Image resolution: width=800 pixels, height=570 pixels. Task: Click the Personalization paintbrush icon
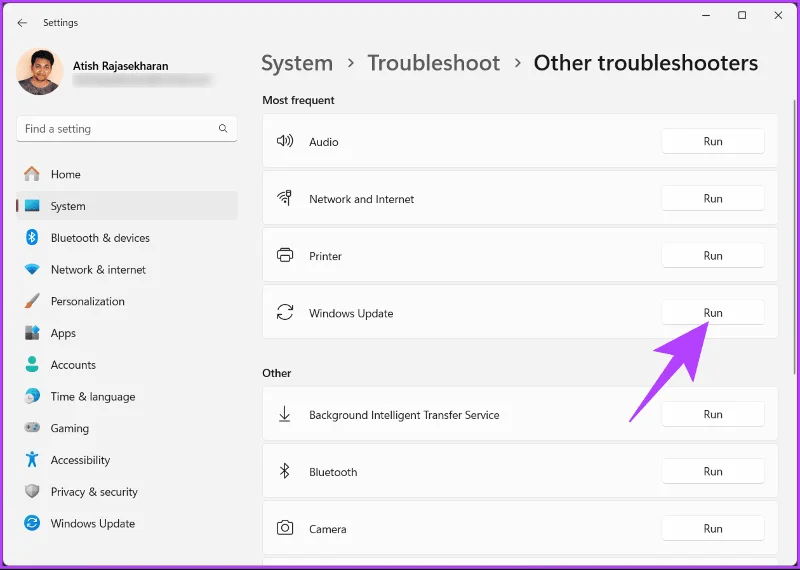tap(32, 301)
